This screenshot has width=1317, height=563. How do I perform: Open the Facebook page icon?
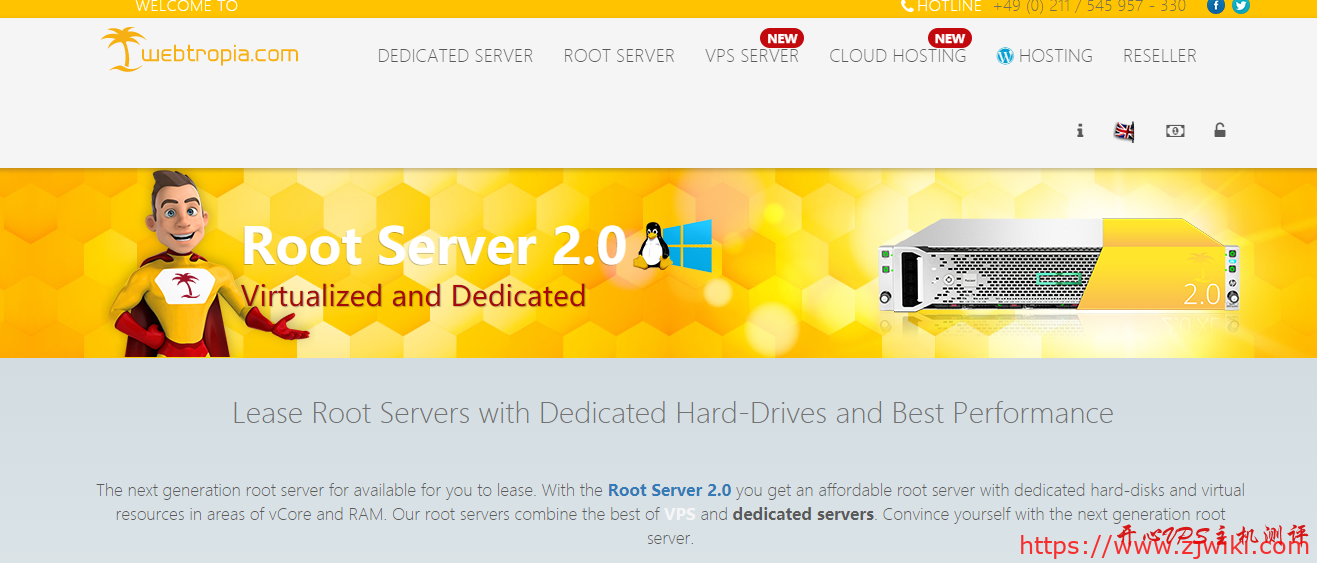[1216, 6]
